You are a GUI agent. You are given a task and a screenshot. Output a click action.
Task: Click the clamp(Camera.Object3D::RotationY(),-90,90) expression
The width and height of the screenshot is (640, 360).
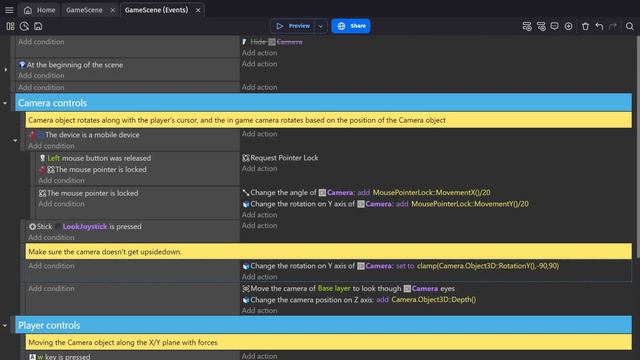(488, 266)
